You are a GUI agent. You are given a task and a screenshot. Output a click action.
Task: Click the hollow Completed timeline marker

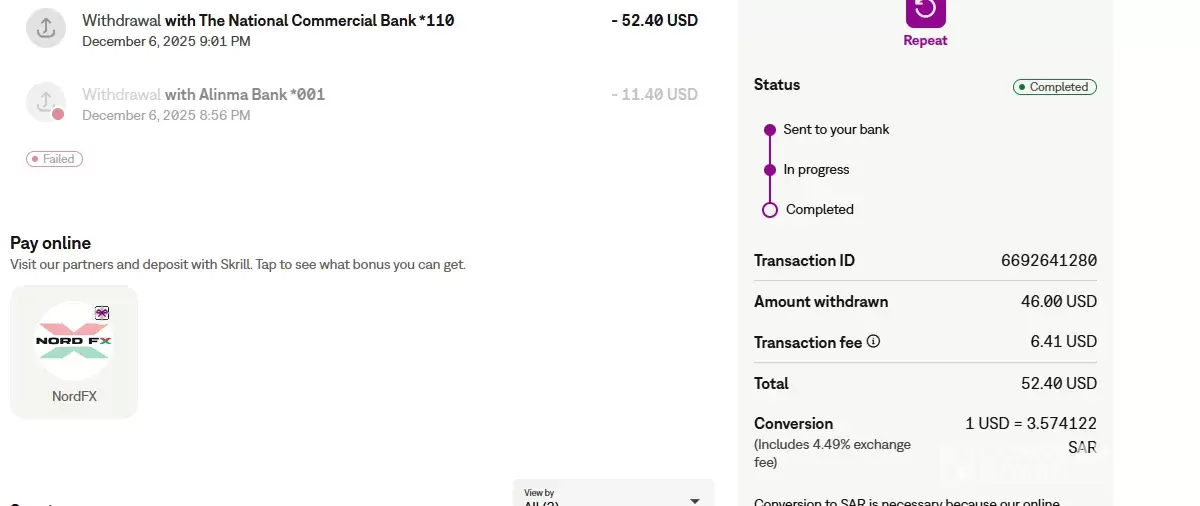coord(770,210)
